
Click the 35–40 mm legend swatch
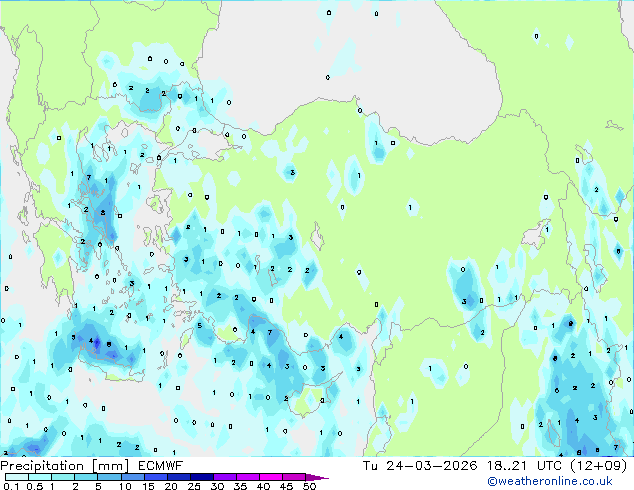click(x=247, y=477)
